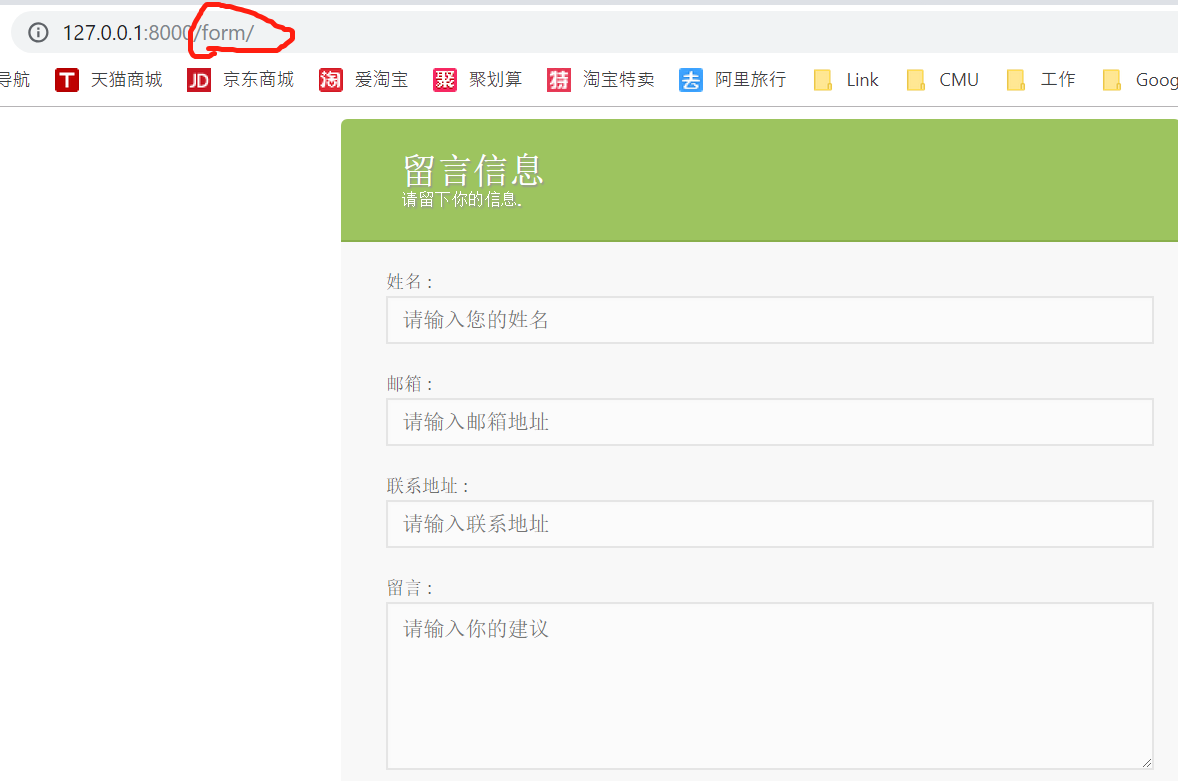Image resolution: width=1178 pixels, height=781 pixels.
Task: Open the 天猫商城 bookmark icon
Action: pos(67,80)
